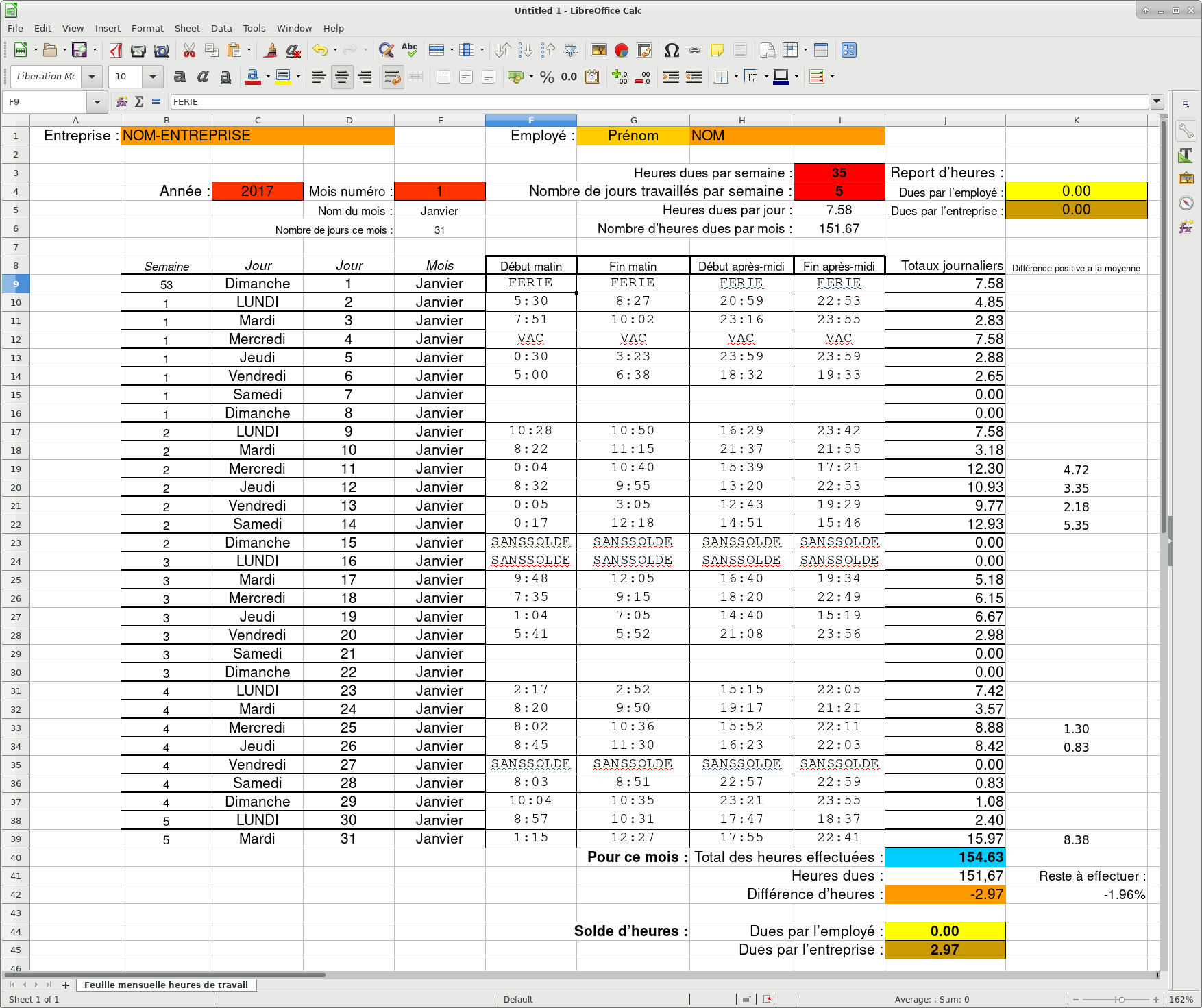Screen dimensions: 1202x1008
Task: Click the Sum sigma icon
Action: pyautogui.click(x=139, y=101)
